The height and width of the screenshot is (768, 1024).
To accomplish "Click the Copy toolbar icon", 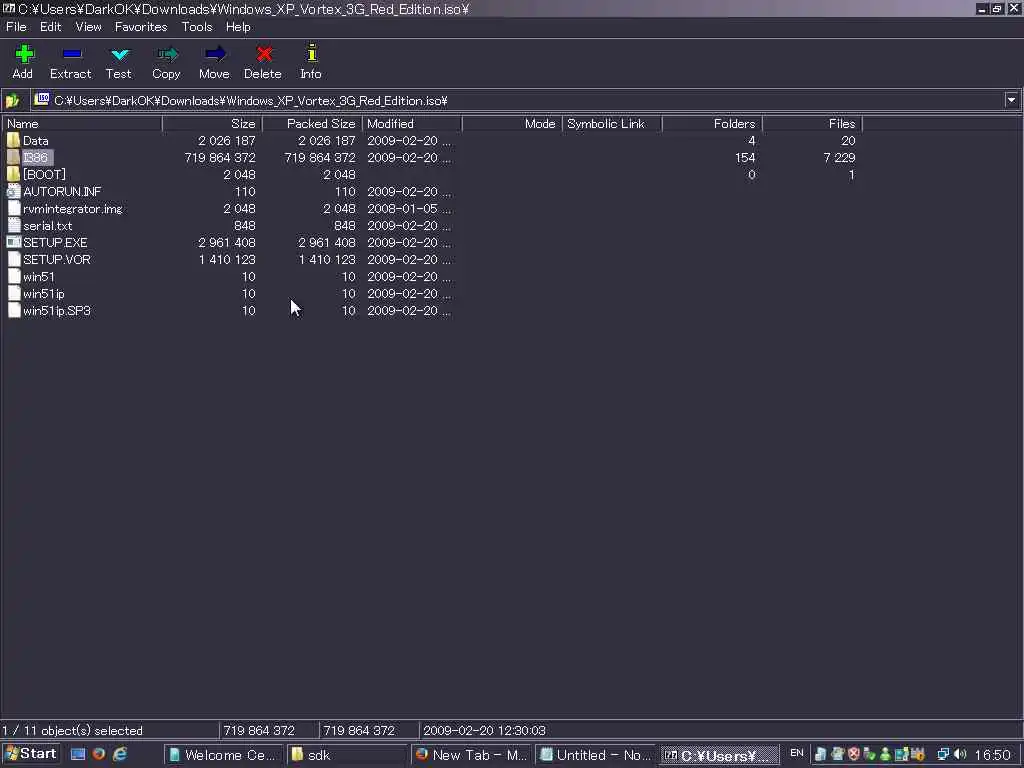I will [167, 54].
